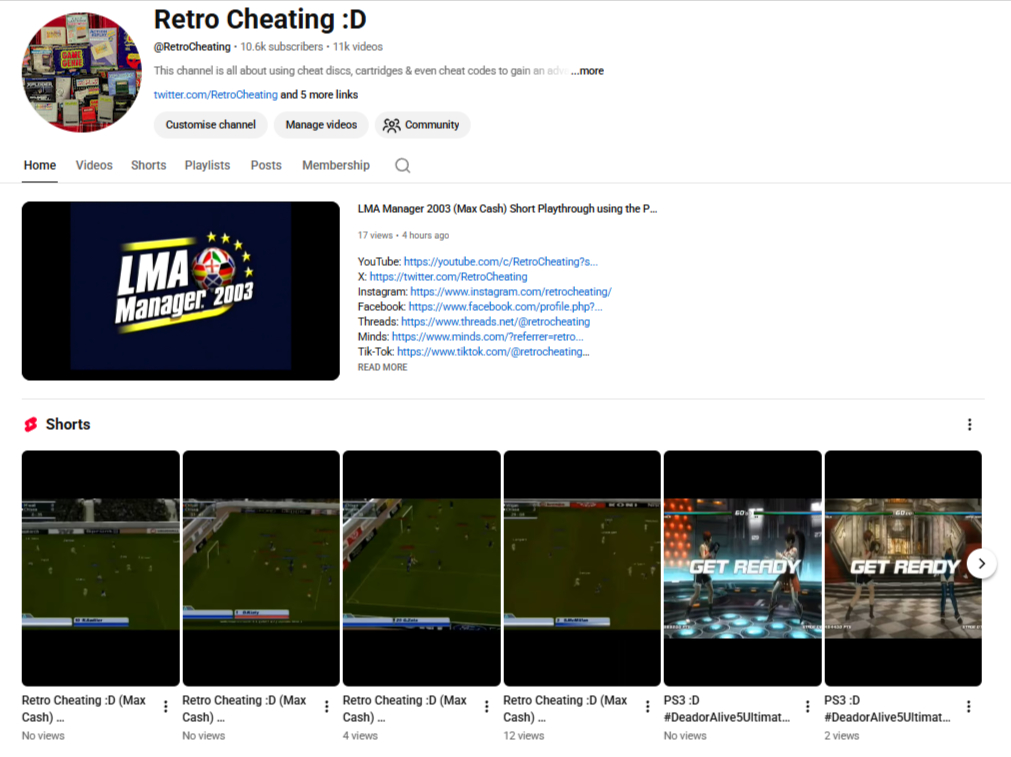Click the Manage videos button

pos(321,124)
